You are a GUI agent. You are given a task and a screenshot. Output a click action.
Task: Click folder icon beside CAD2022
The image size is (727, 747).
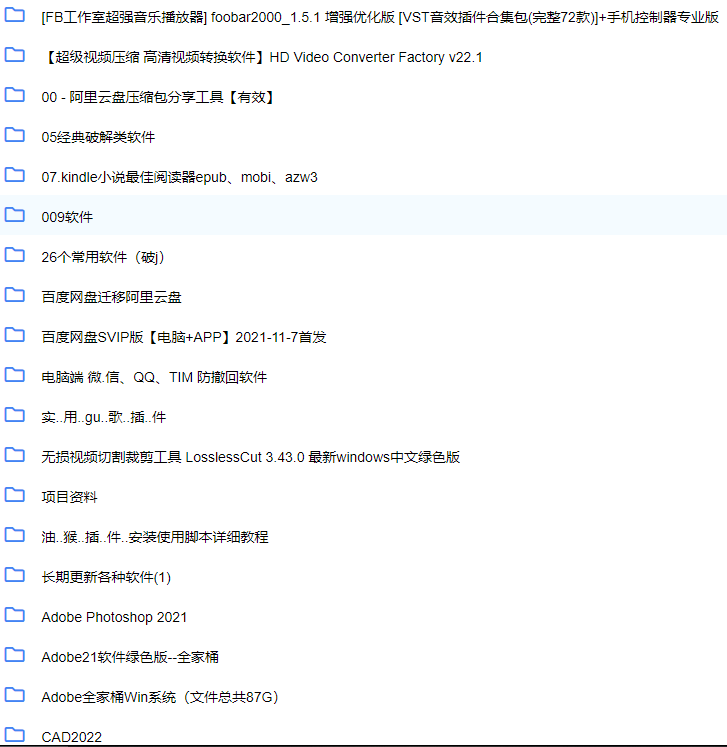(14, 735)
